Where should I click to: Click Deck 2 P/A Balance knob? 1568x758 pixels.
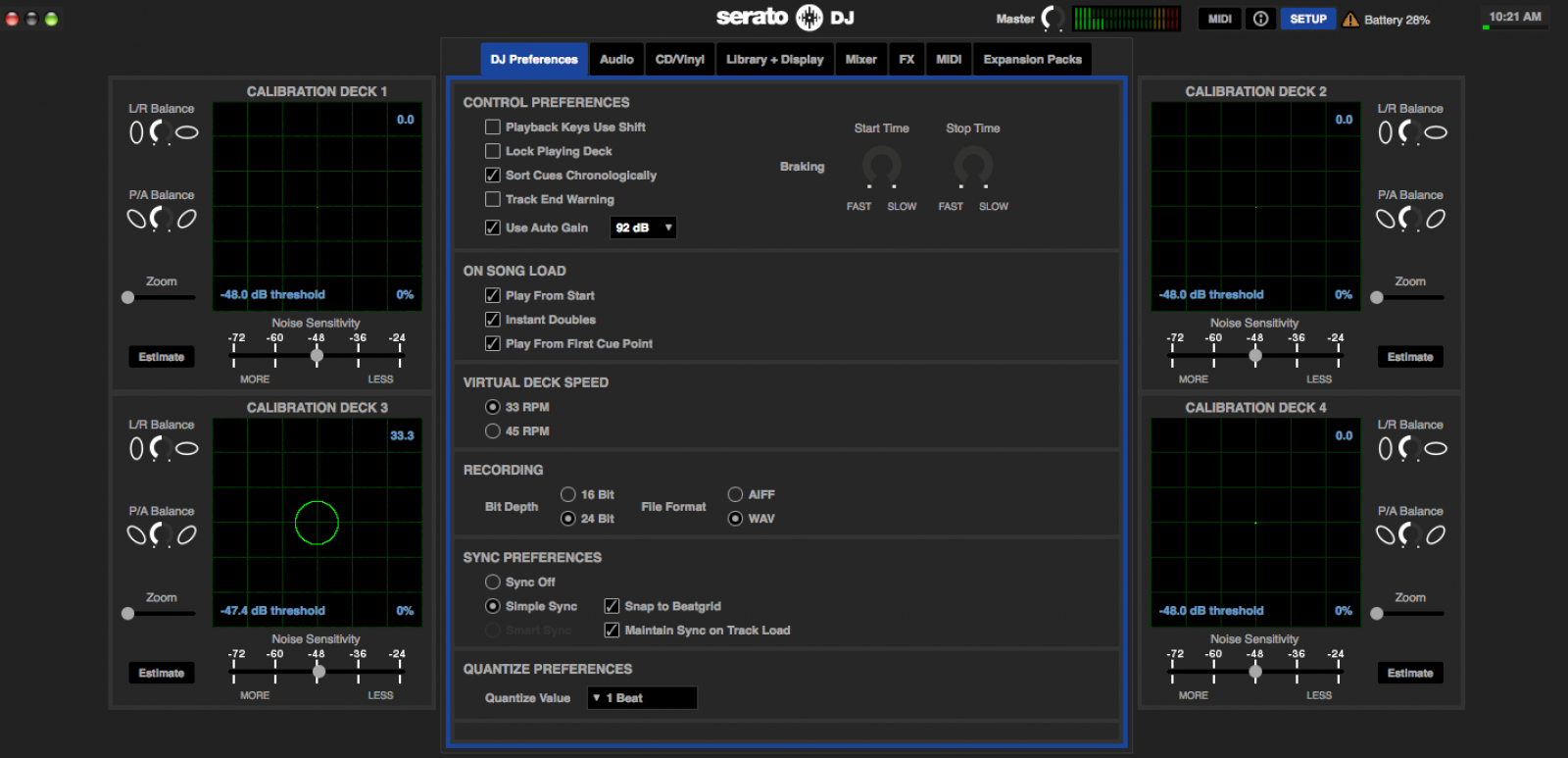[x=1407, y=219]
